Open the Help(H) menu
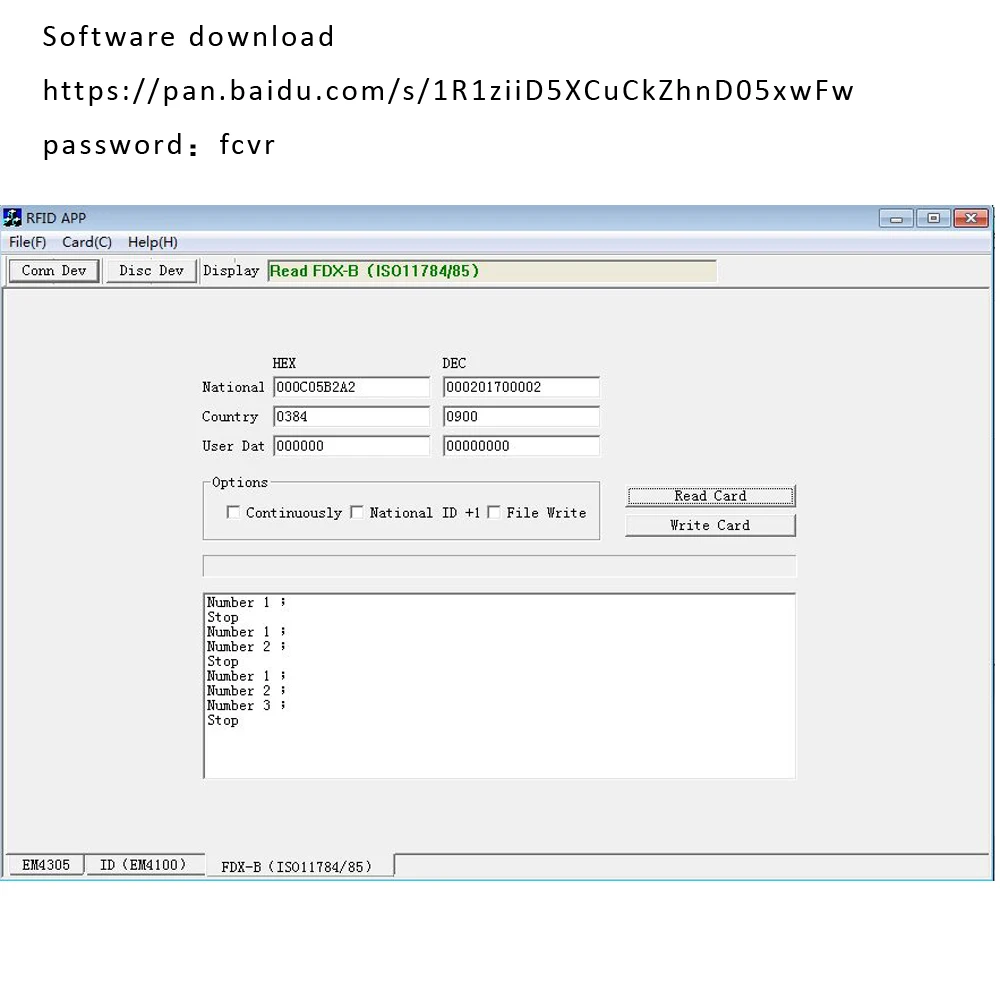This screenshot has width=1000, height=1000. [152, 242]
